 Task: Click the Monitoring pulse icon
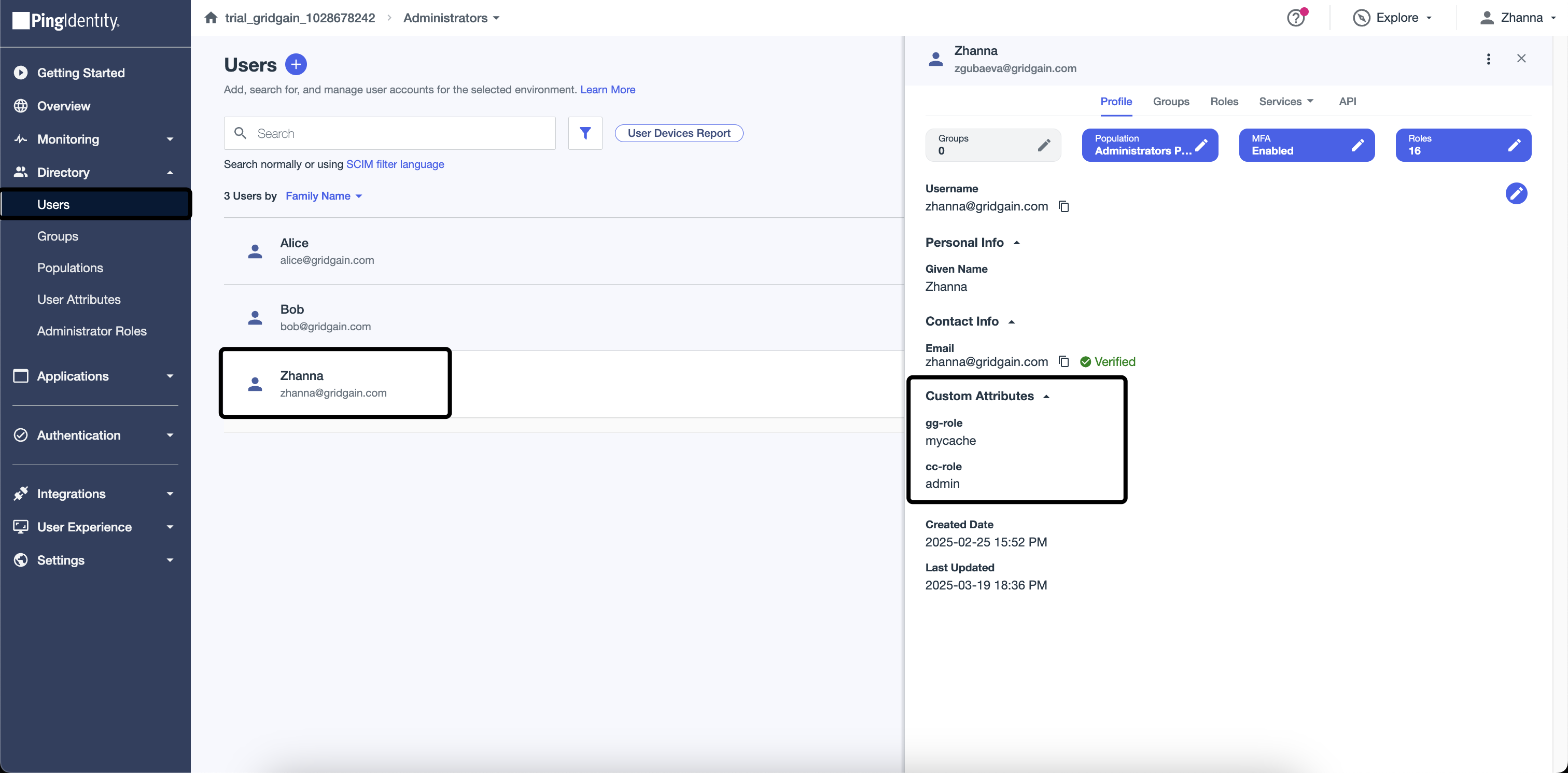coord(21,139)
